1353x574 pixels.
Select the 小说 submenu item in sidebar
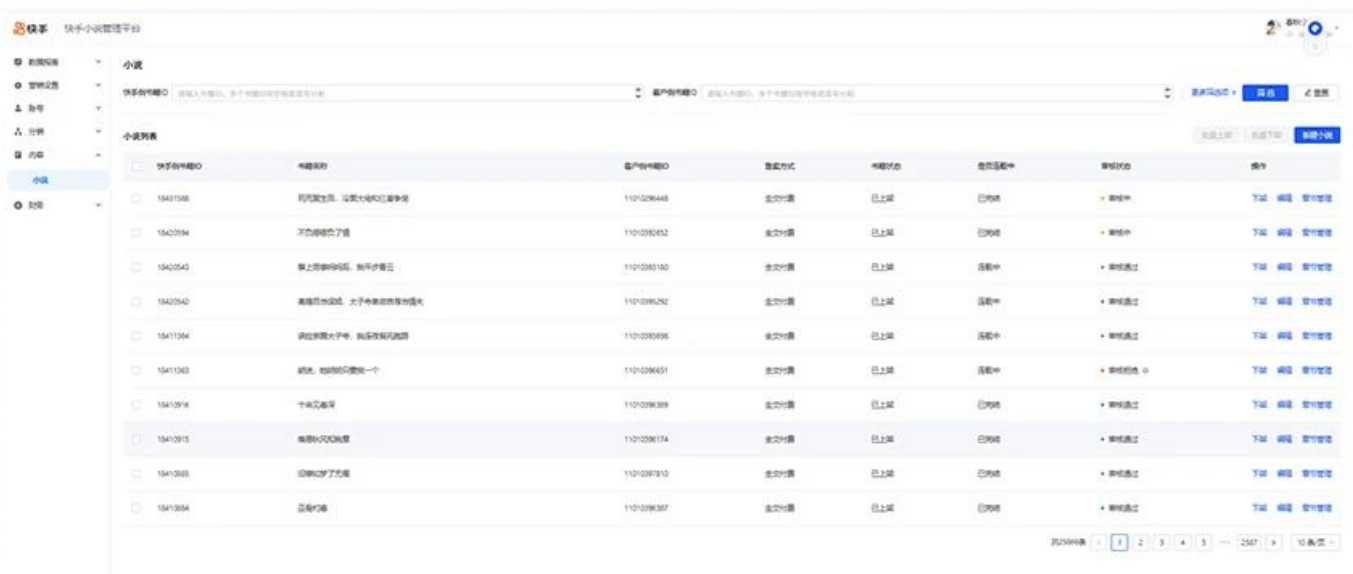pyautogui.click(x=41, y=181)
